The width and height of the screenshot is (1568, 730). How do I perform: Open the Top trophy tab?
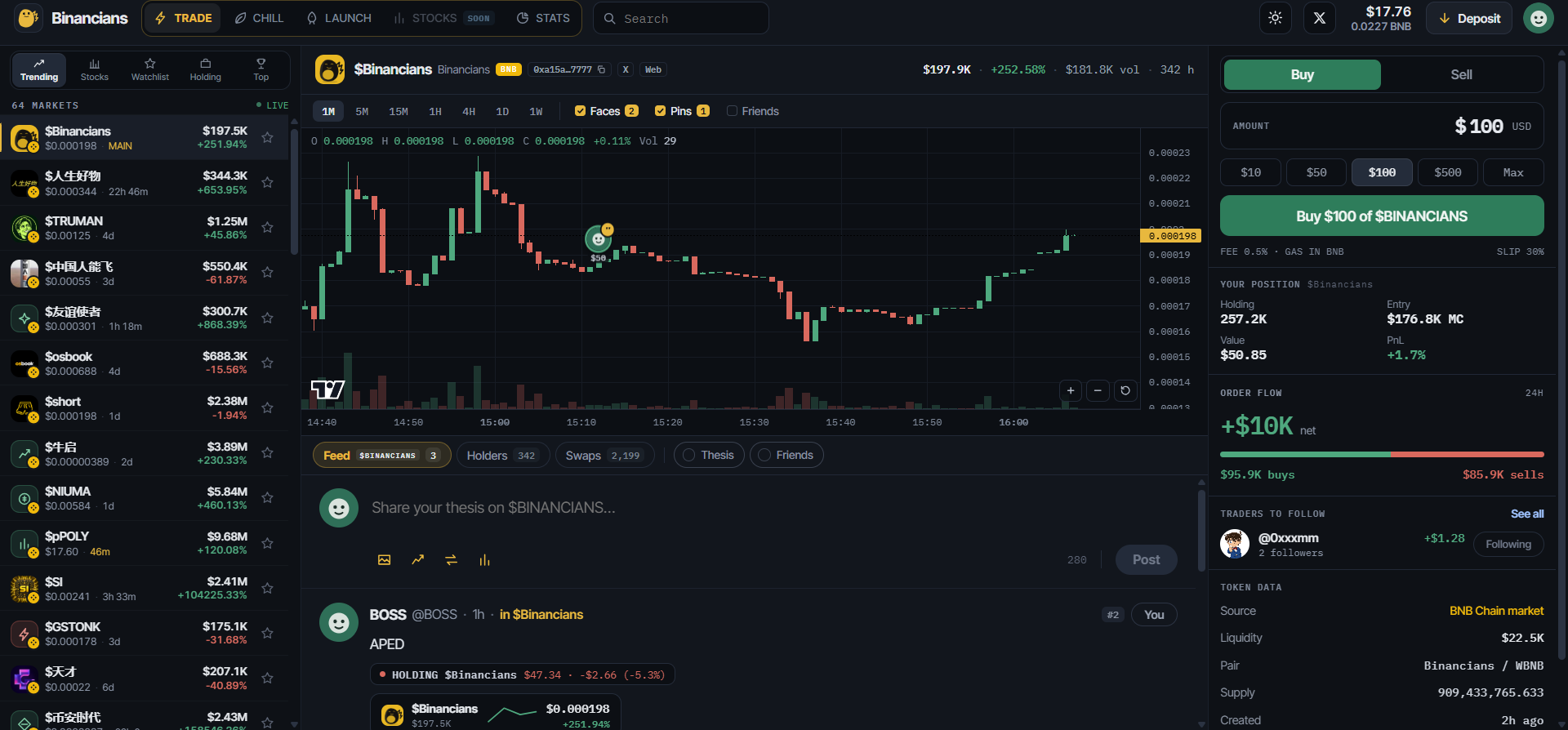(261, 69)
